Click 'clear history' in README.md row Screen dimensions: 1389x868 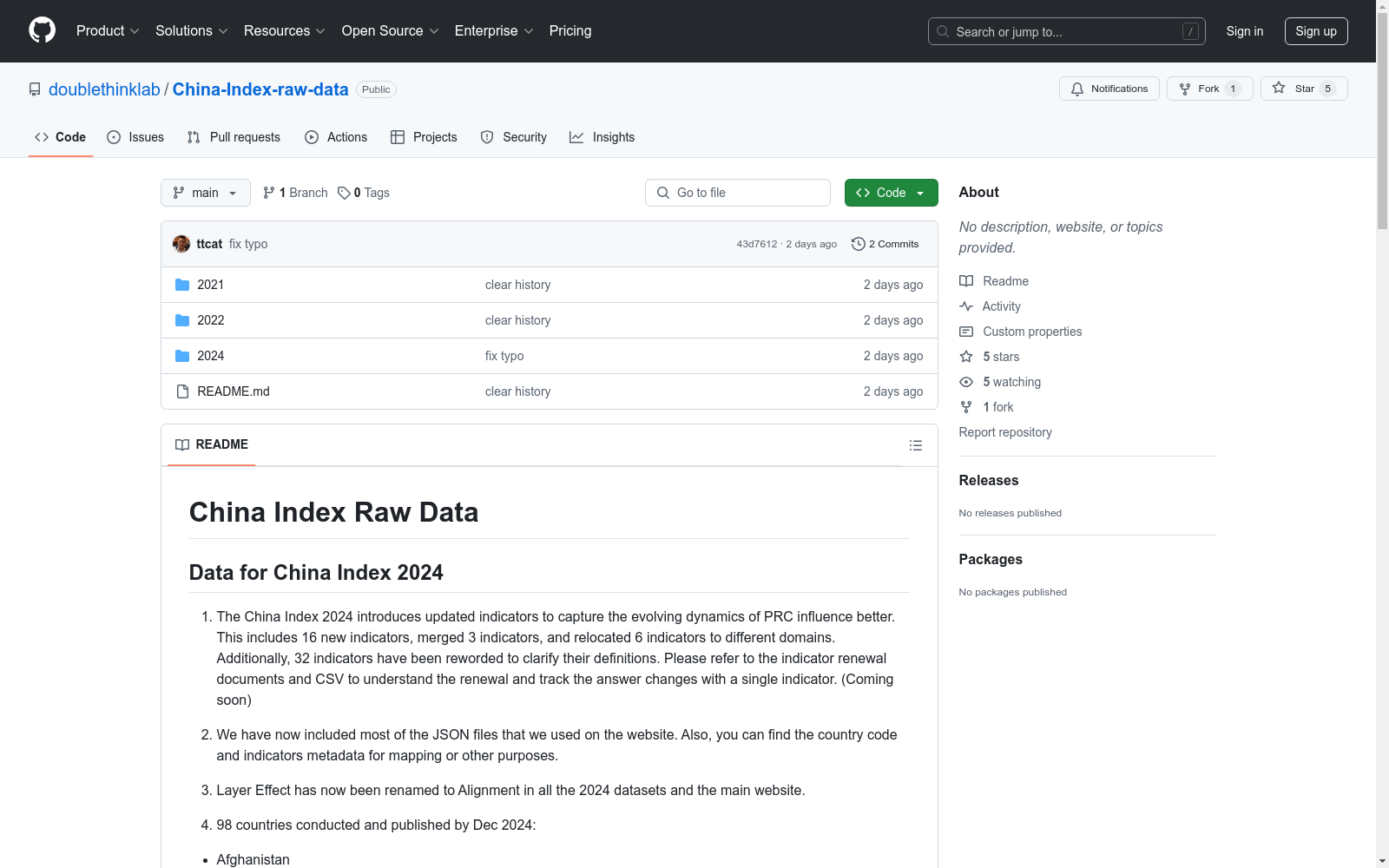(x=518, y=391)
